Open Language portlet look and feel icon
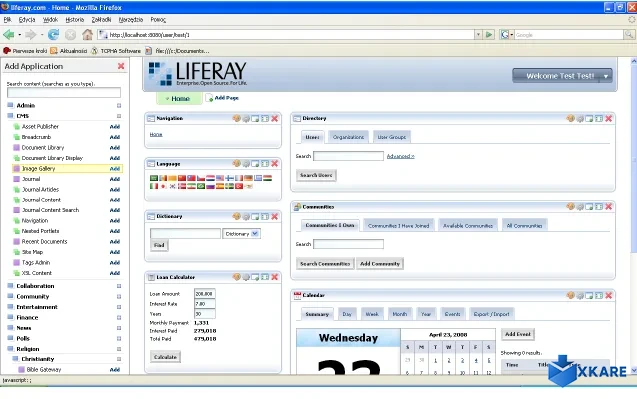The height and width of the screenshot is (399, 637). coord(236,164)
